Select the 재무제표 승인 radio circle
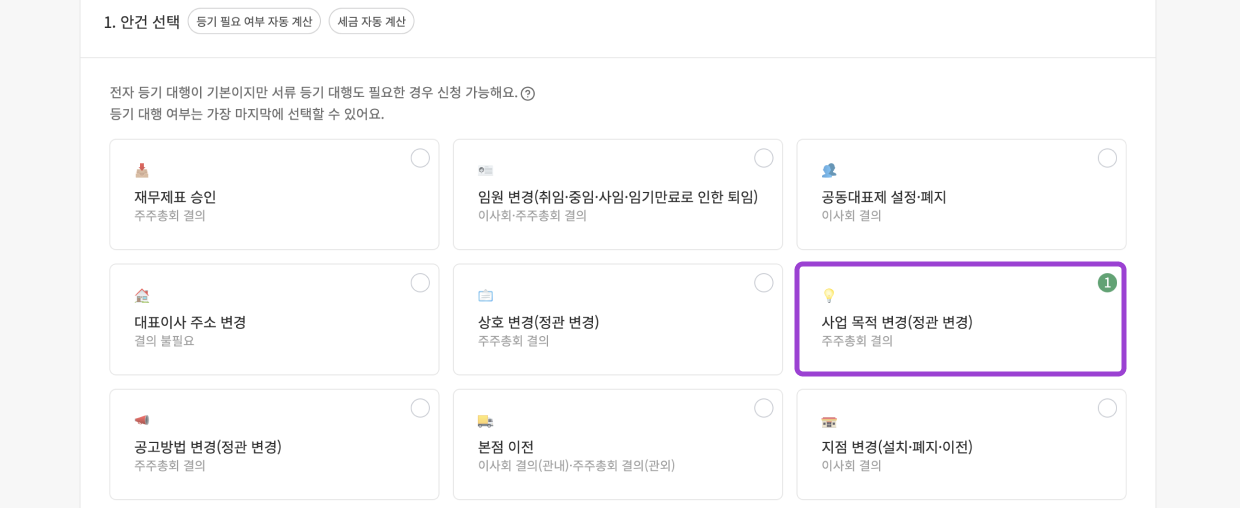The height and width of the screenshot is (508, 1240). [x=420, y=158]
